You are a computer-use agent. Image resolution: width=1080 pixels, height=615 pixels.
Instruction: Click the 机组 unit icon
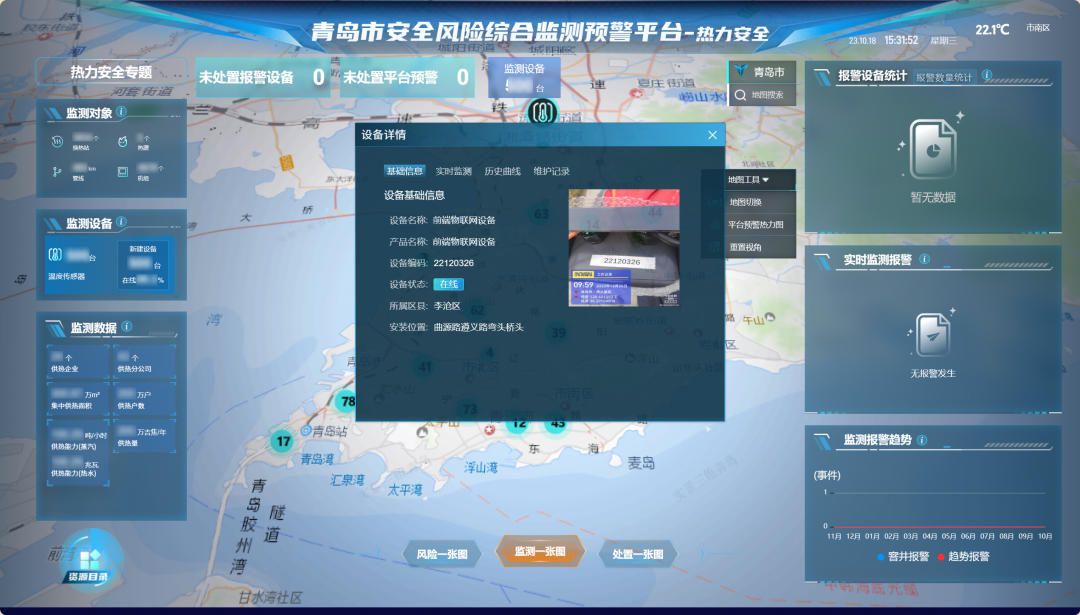tap(124, 170)
